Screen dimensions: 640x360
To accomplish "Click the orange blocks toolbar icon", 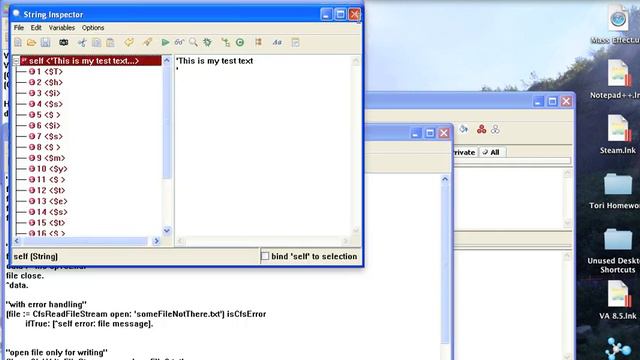I will [258, 42].
